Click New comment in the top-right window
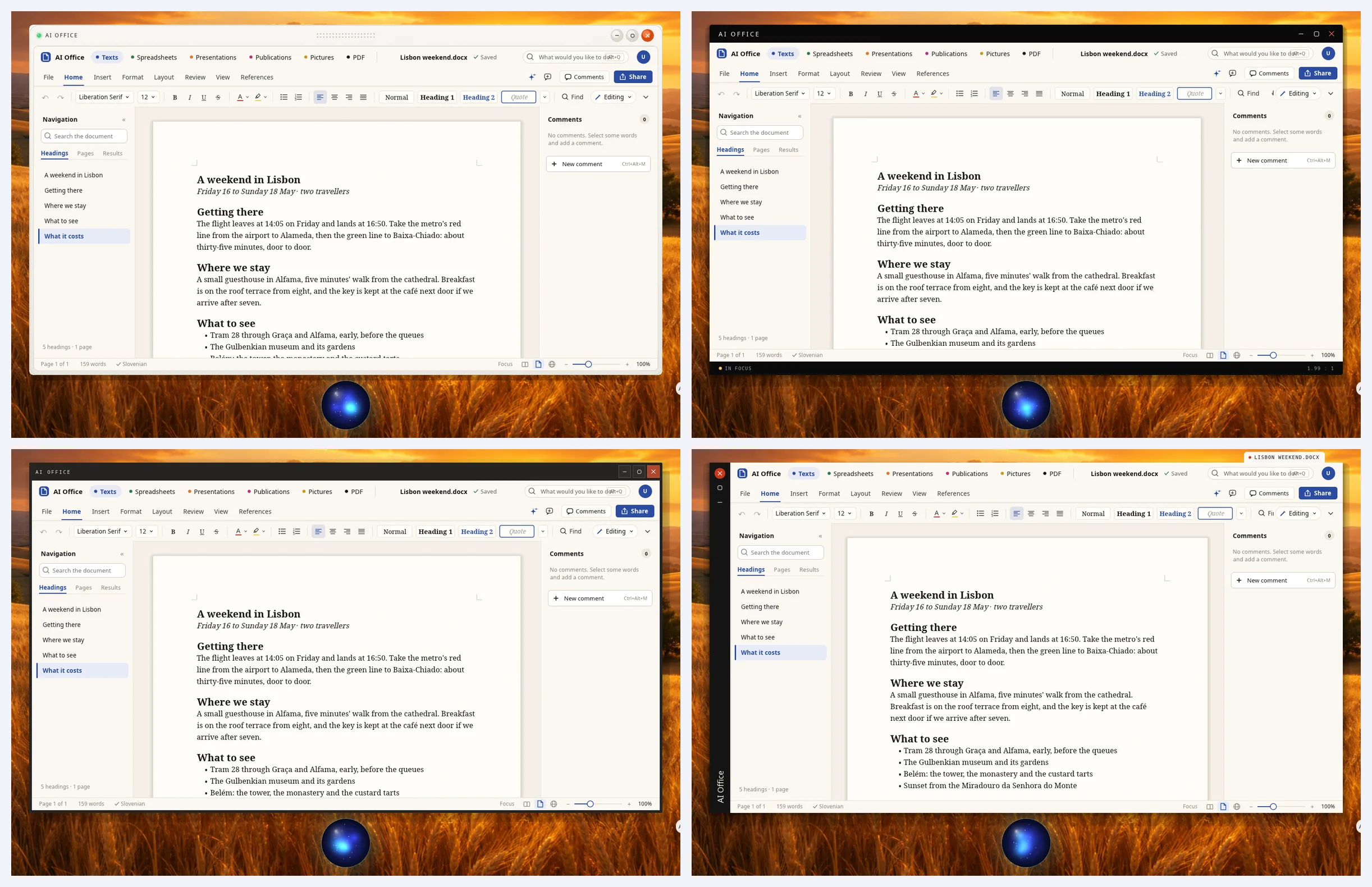 click(x=1283, y=161)
